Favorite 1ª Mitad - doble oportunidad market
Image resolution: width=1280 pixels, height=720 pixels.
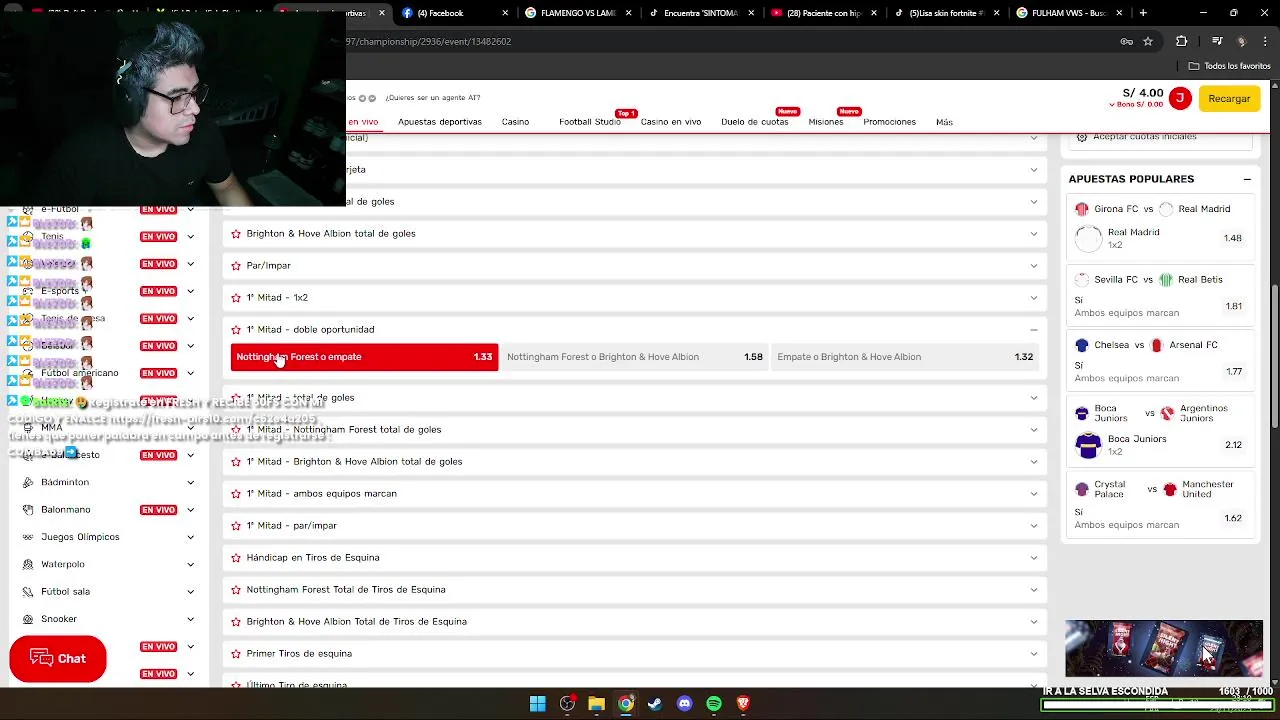(236, 330)
